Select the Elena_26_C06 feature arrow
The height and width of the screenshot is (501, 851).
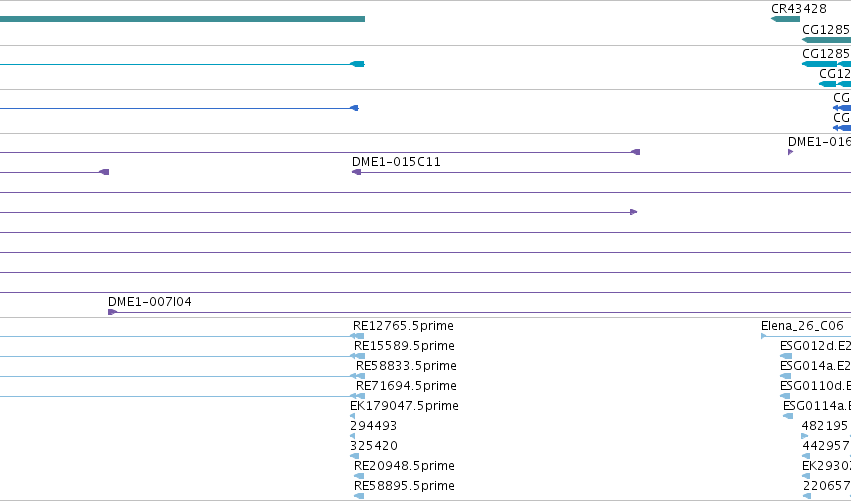click(764, 337)
